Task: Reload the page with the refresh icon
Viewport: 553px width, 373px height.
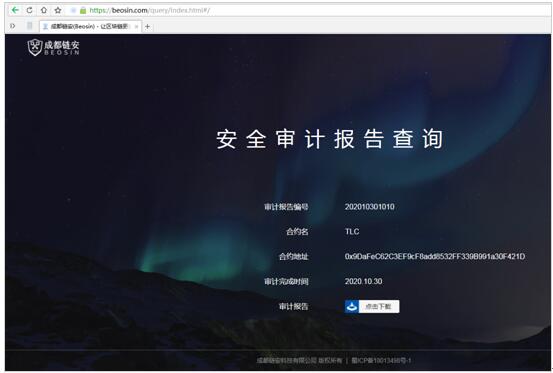Action: [29, 10]
